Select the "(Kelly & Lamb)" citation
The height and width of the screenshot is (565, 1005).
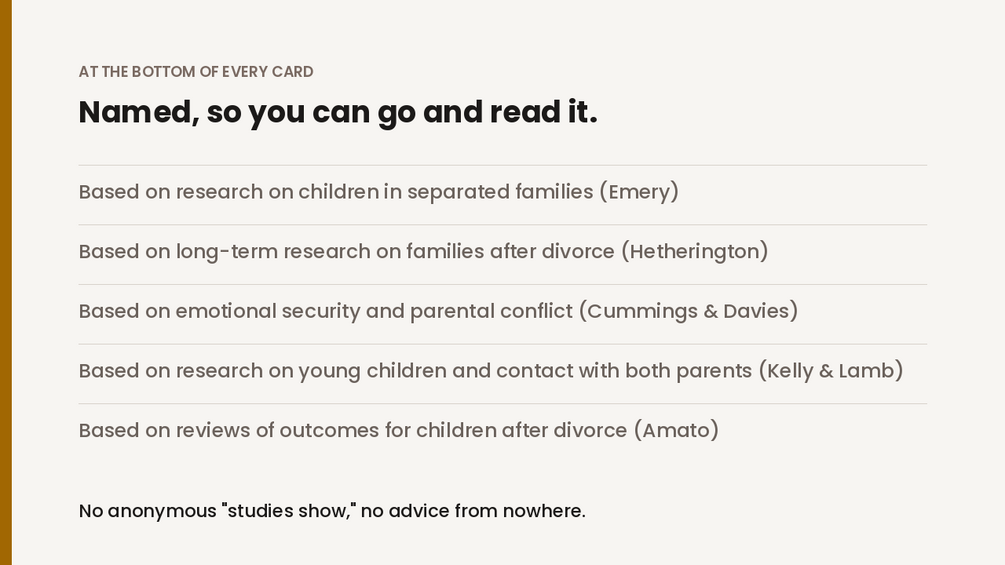(831, 371)
